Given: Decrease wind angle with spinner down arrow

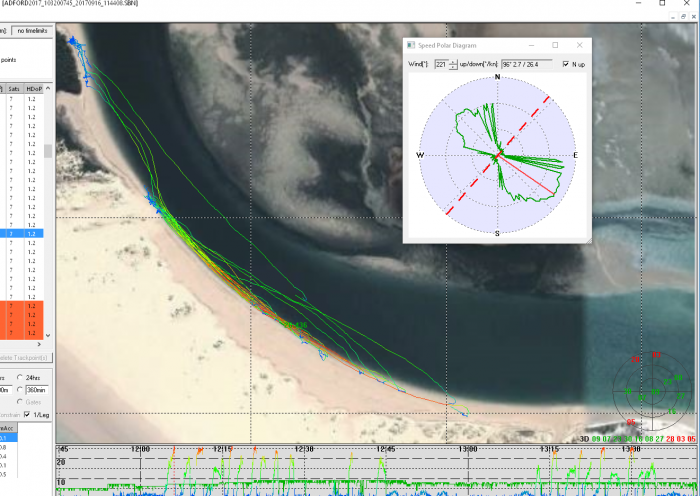Looking at the screenshot, I should coord(454,67).
